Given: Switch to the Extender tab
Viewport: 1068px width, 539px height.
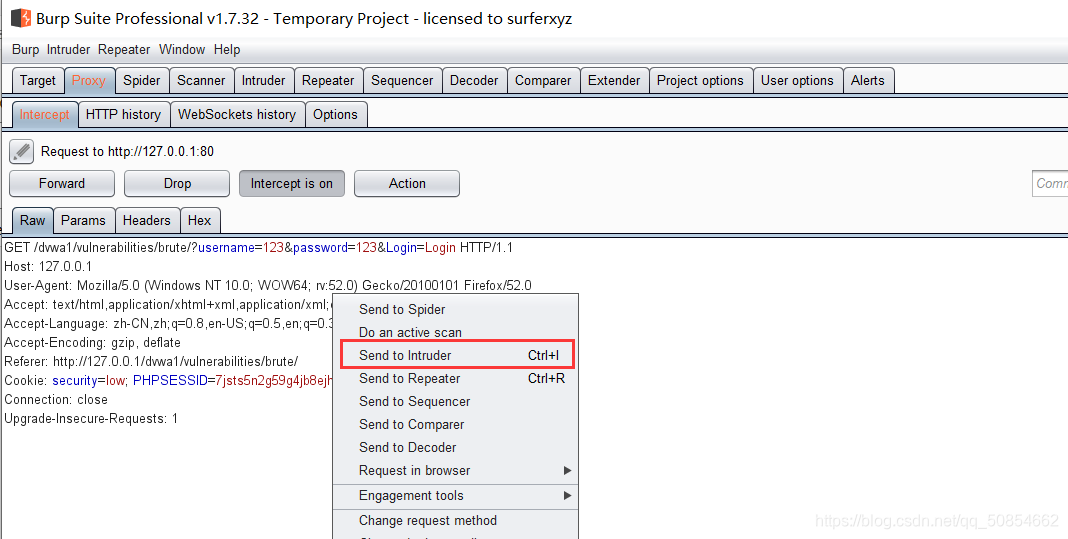Looking at the screenshot, I should [x=614, y=80].
